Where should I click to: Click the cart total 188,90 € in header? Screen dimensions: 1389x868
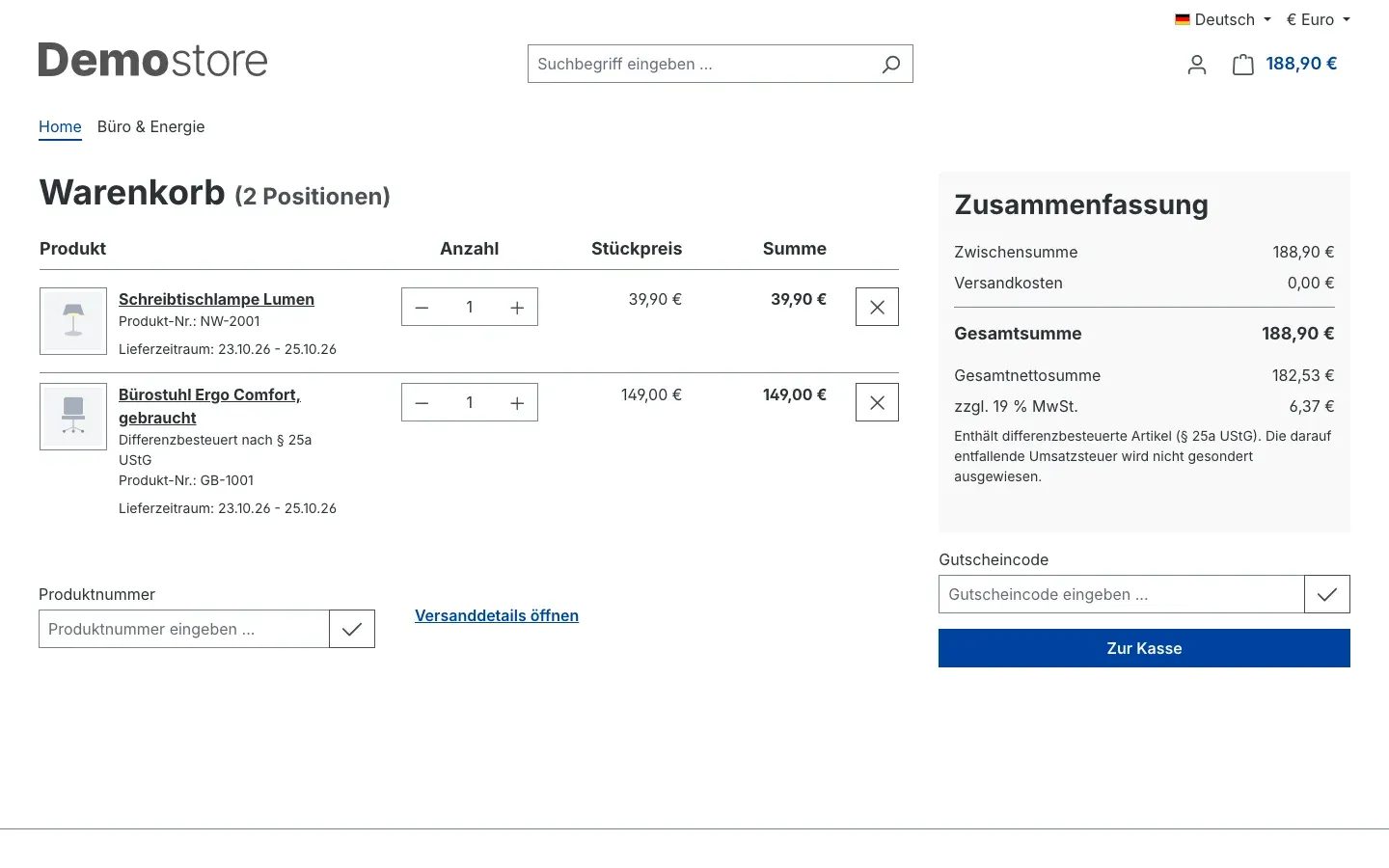click(1301, 64)
